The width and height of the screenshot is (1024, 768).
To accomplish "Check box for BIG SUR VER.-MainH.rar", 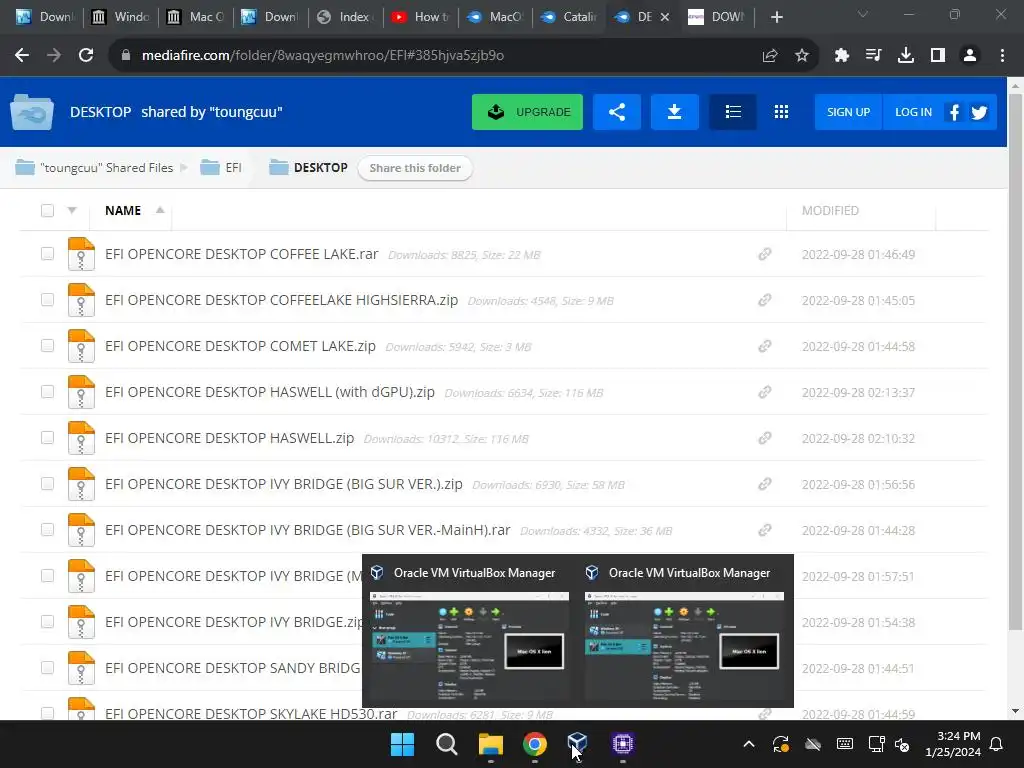I will point(47,530).
